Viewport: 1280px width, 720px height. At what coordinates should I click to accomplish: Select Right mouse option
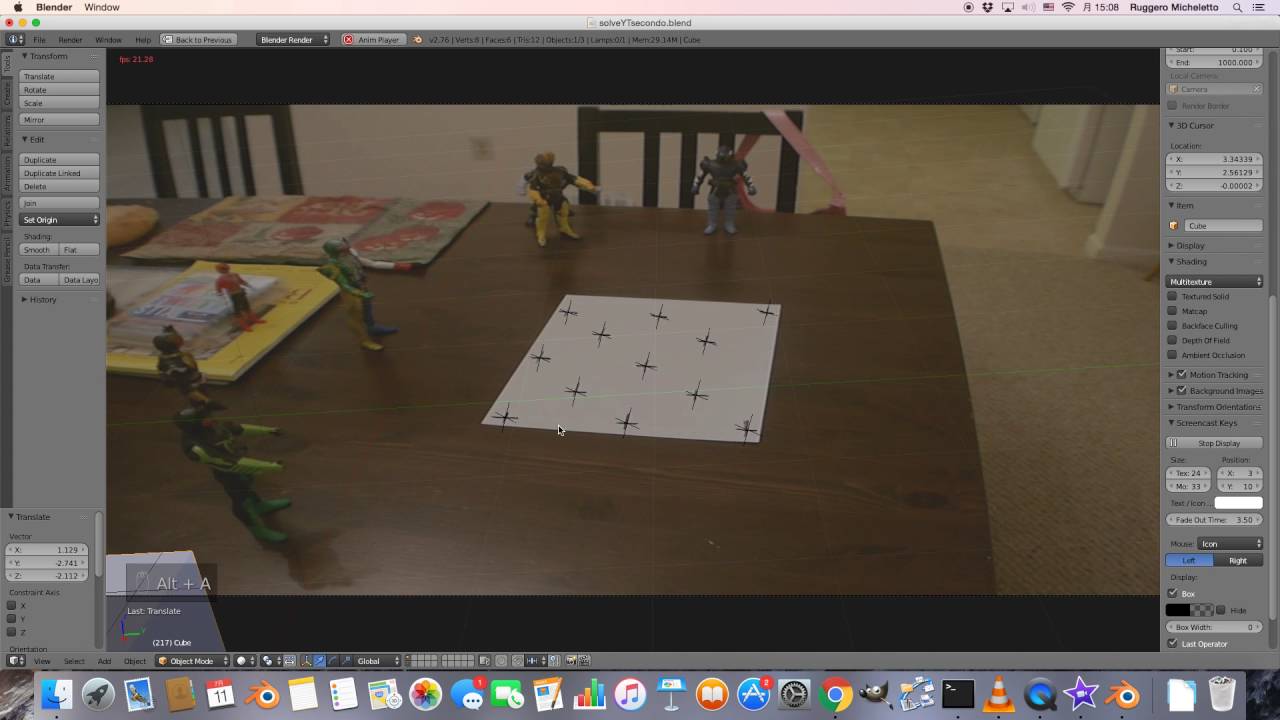tap(1238, 561)
